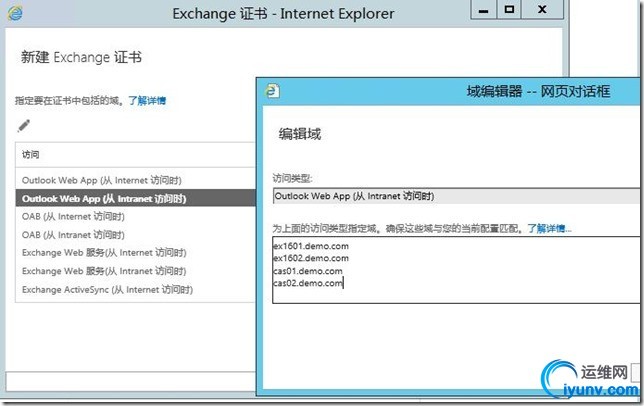Close the Exchange 证书 Internet Explorer window
644x406 pixels.
tap(542, 10)
